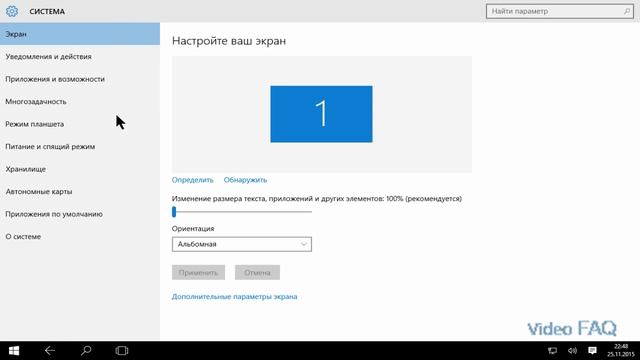
Task: Click the Применить button
Action: click(198, 272)
